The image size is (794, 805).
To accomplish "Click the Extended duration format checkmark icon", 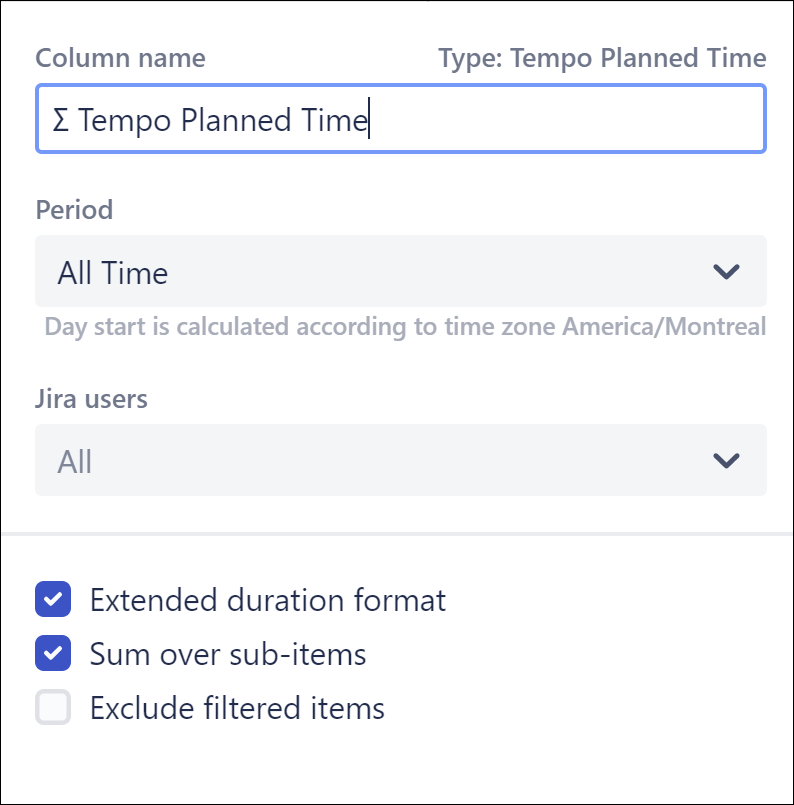I will point(52,599).
